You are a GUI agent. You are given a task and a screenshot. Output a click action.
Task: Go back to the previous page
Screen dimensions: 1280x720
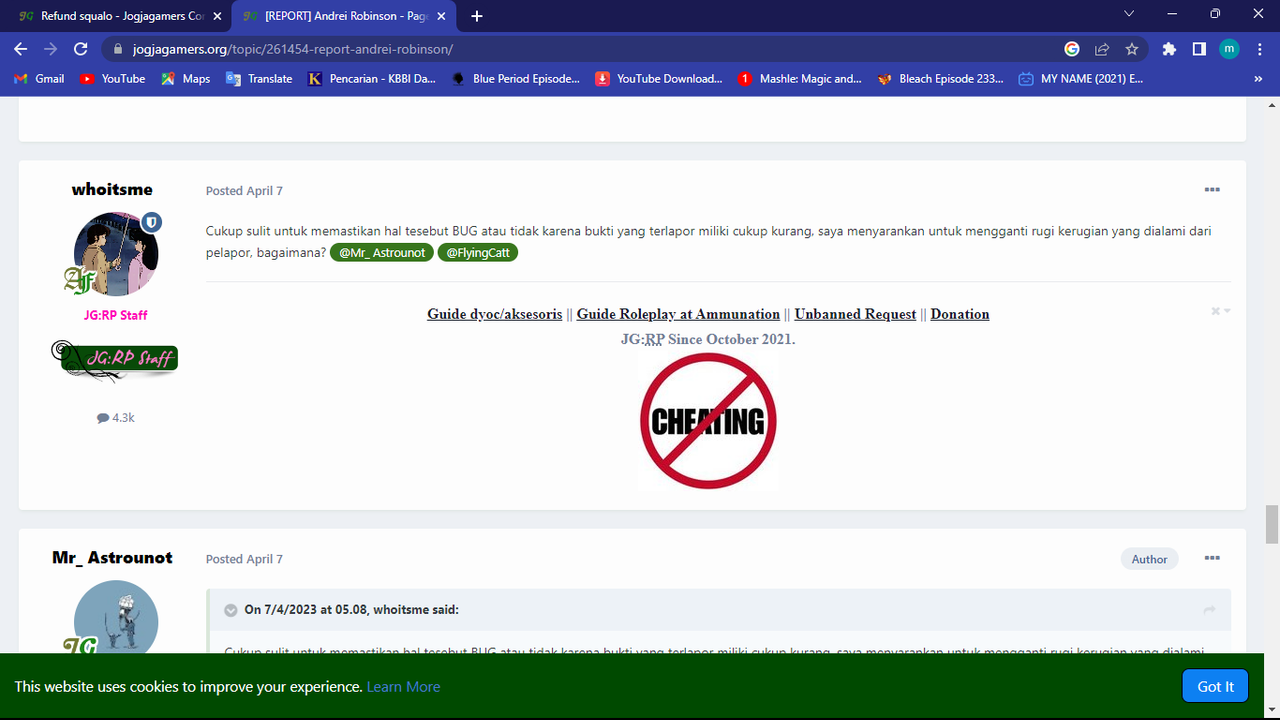21,49
